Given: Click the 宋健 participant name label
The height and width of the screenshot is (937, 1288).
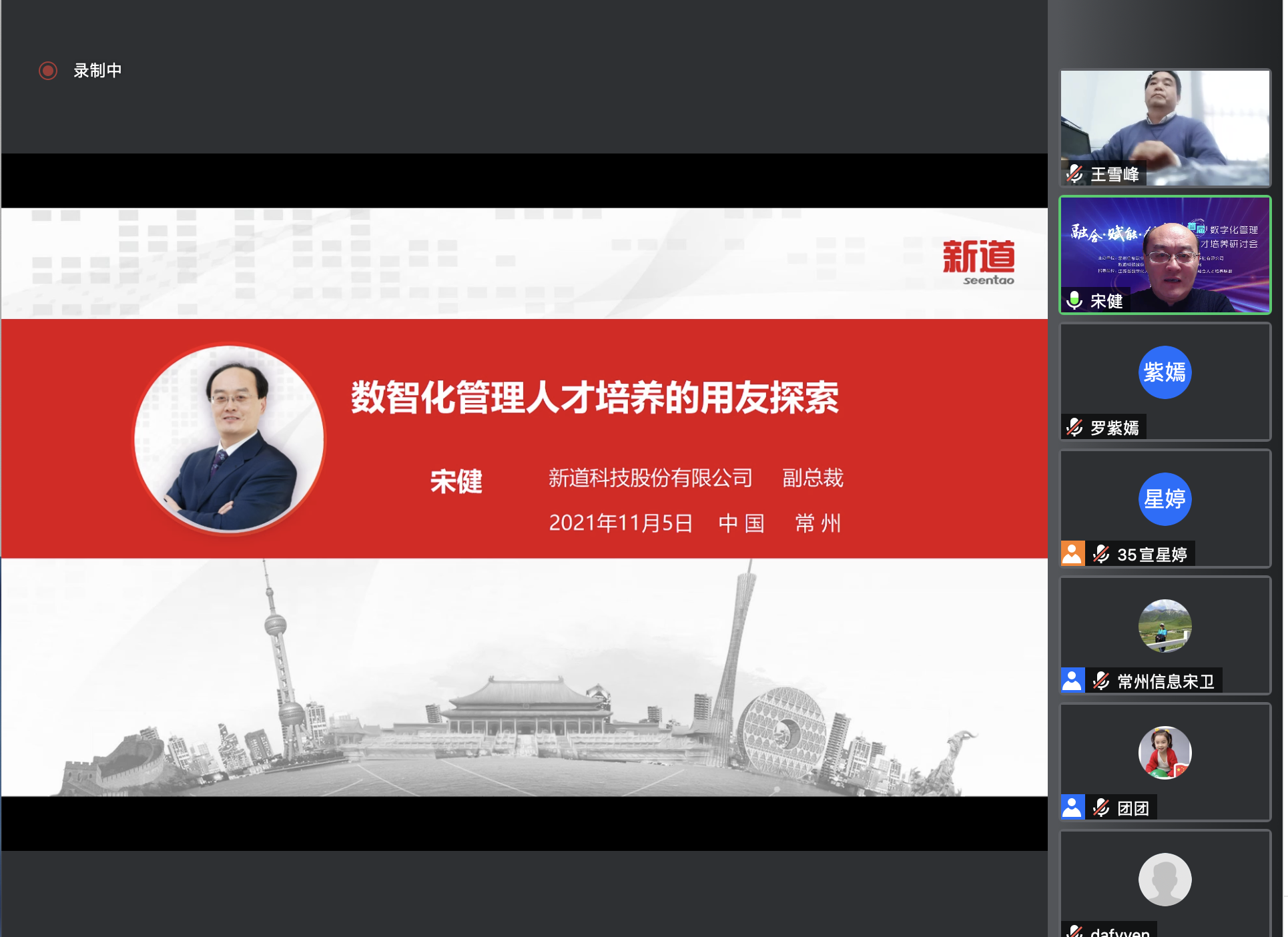Looking at the screenshot, I should click(x=1106, y=301).
